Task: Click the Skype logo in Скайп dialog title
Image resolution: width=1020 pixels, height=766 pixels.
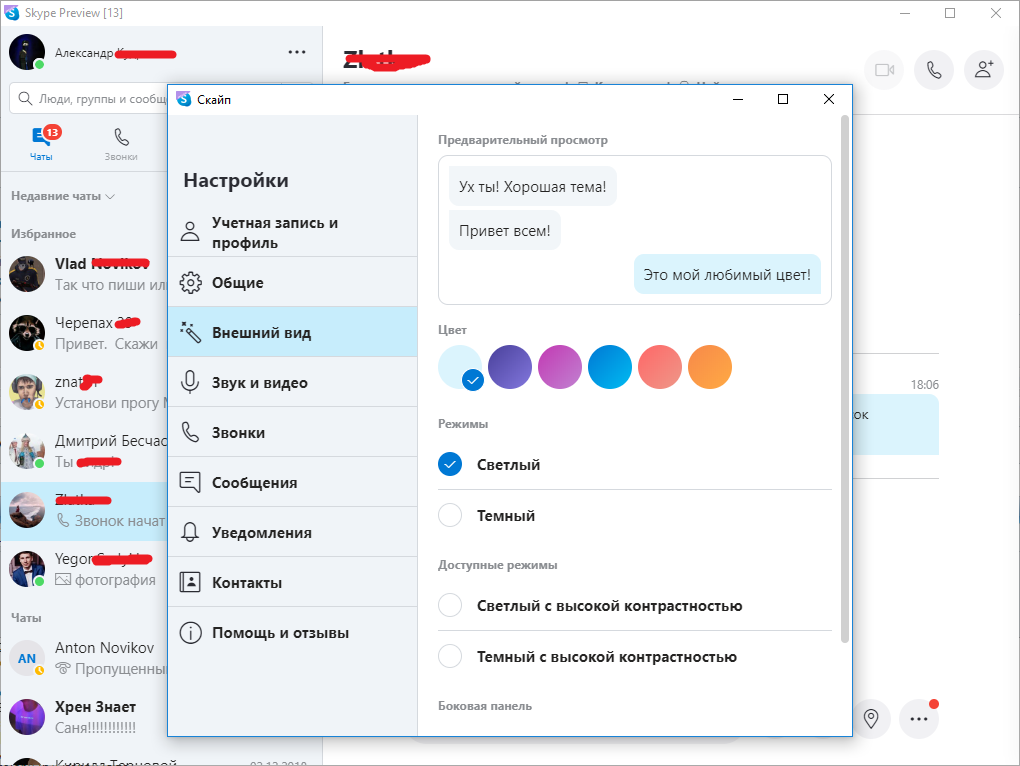Action: click(184, 99)
